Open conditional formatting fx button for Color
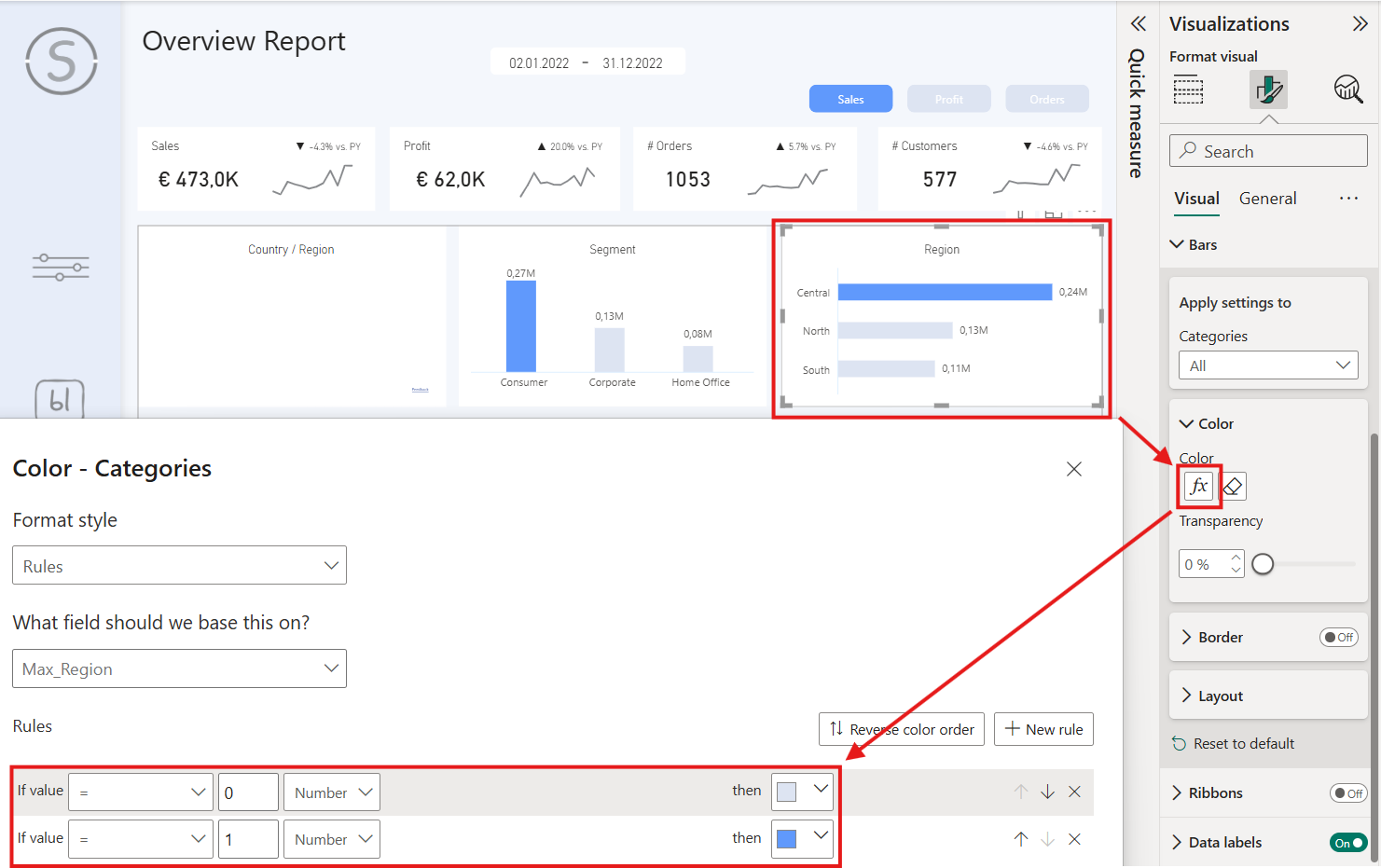 tap(1198, 486)
